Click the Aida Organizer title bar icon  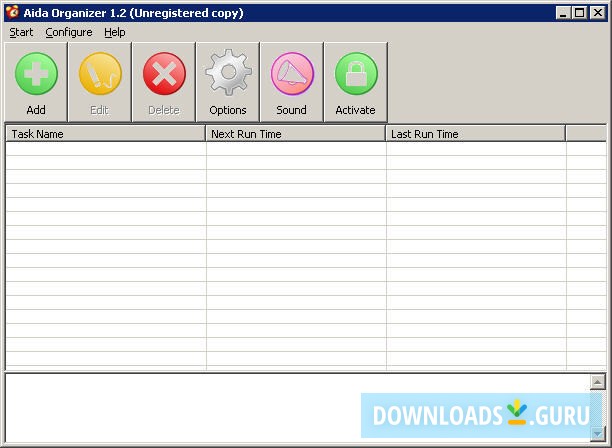tap(12, 12)
